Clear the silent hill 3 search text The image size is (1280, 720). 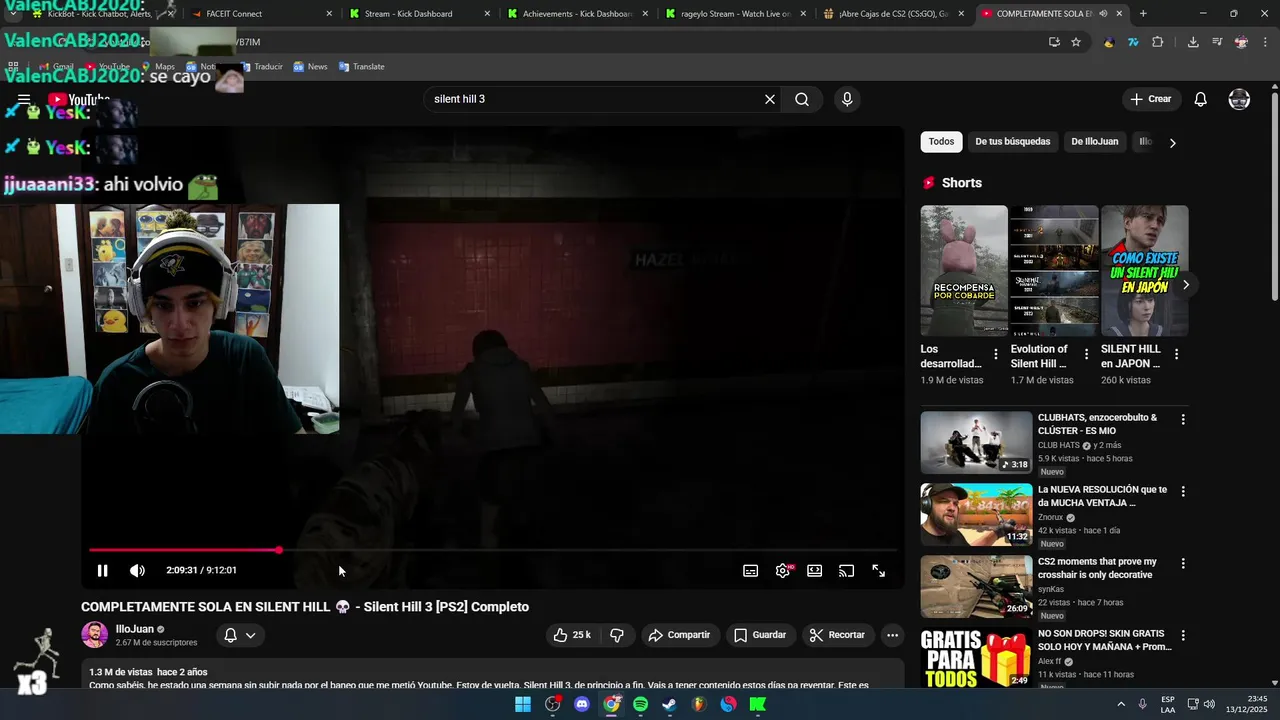click(770, 99)
